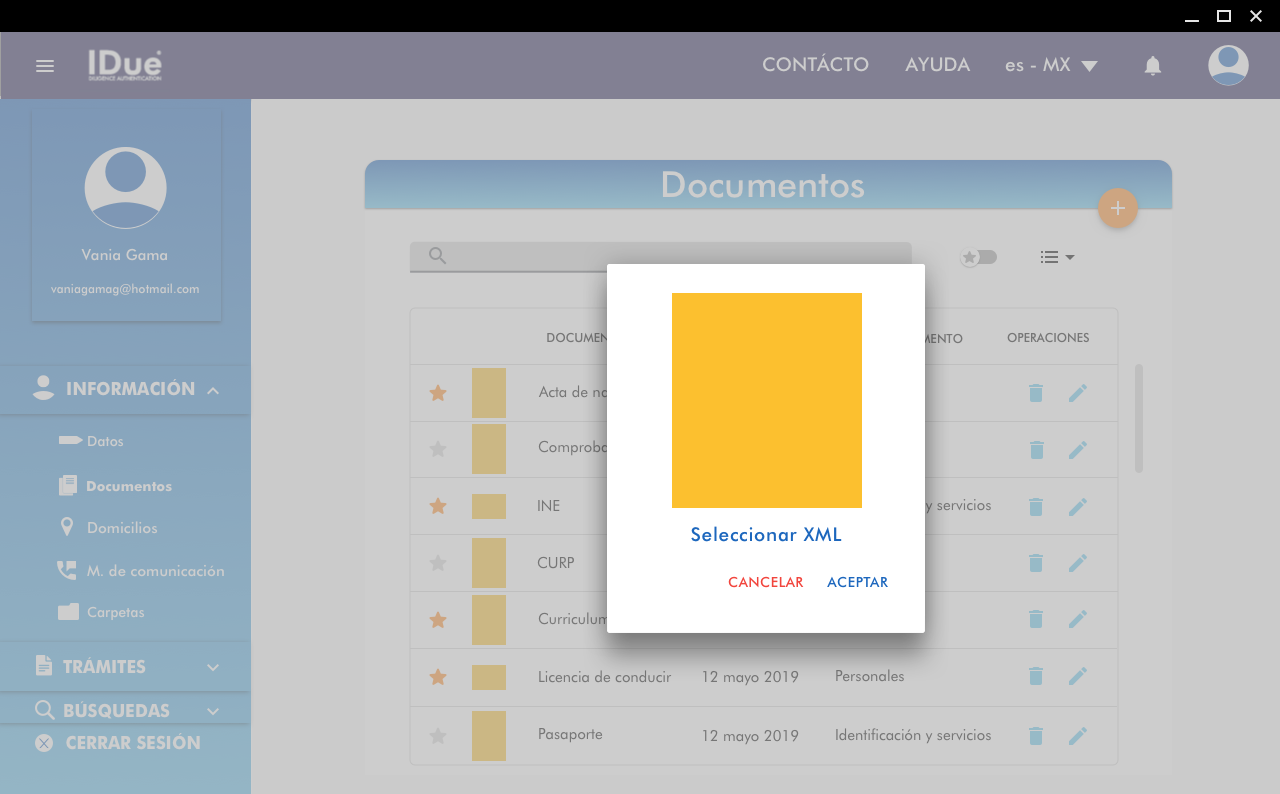Viewport: 1280px width, 794px height.
Task: Open the hamburger menu icon
Action: pyautogui.click(x=45, y=66)
